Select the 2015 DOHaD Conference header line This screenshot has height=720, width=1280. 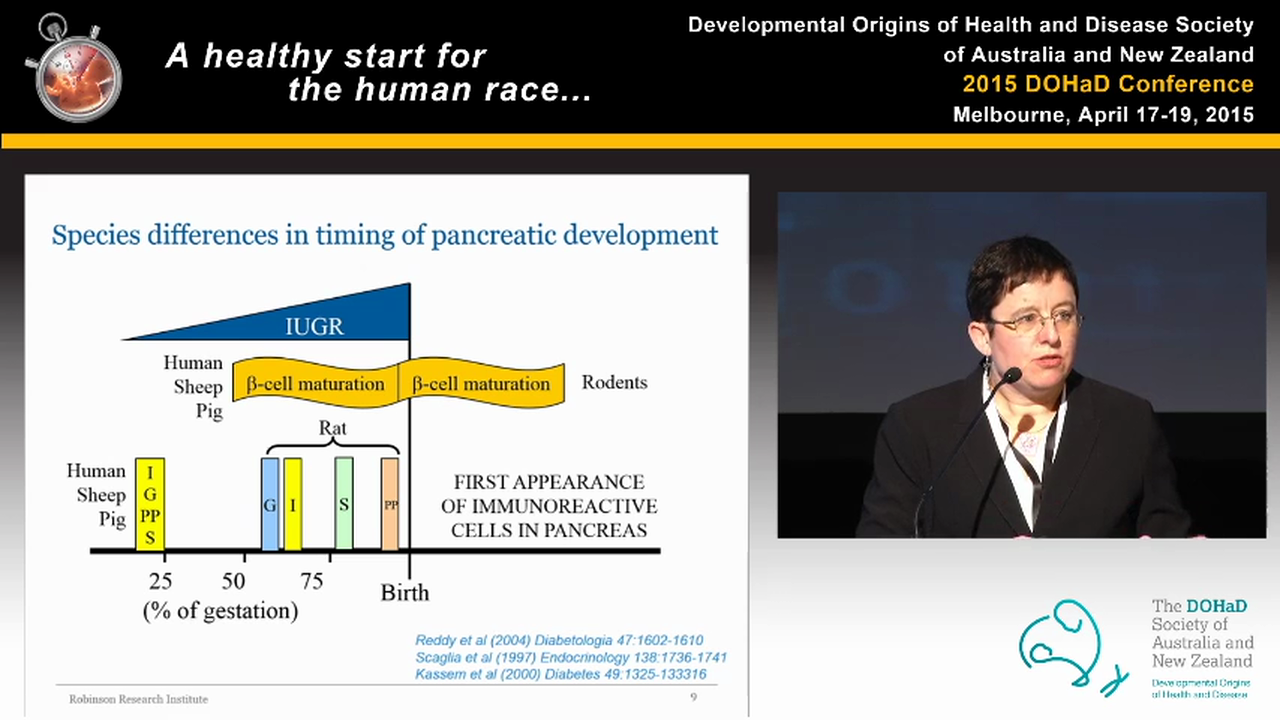(x=1107, y=84)
